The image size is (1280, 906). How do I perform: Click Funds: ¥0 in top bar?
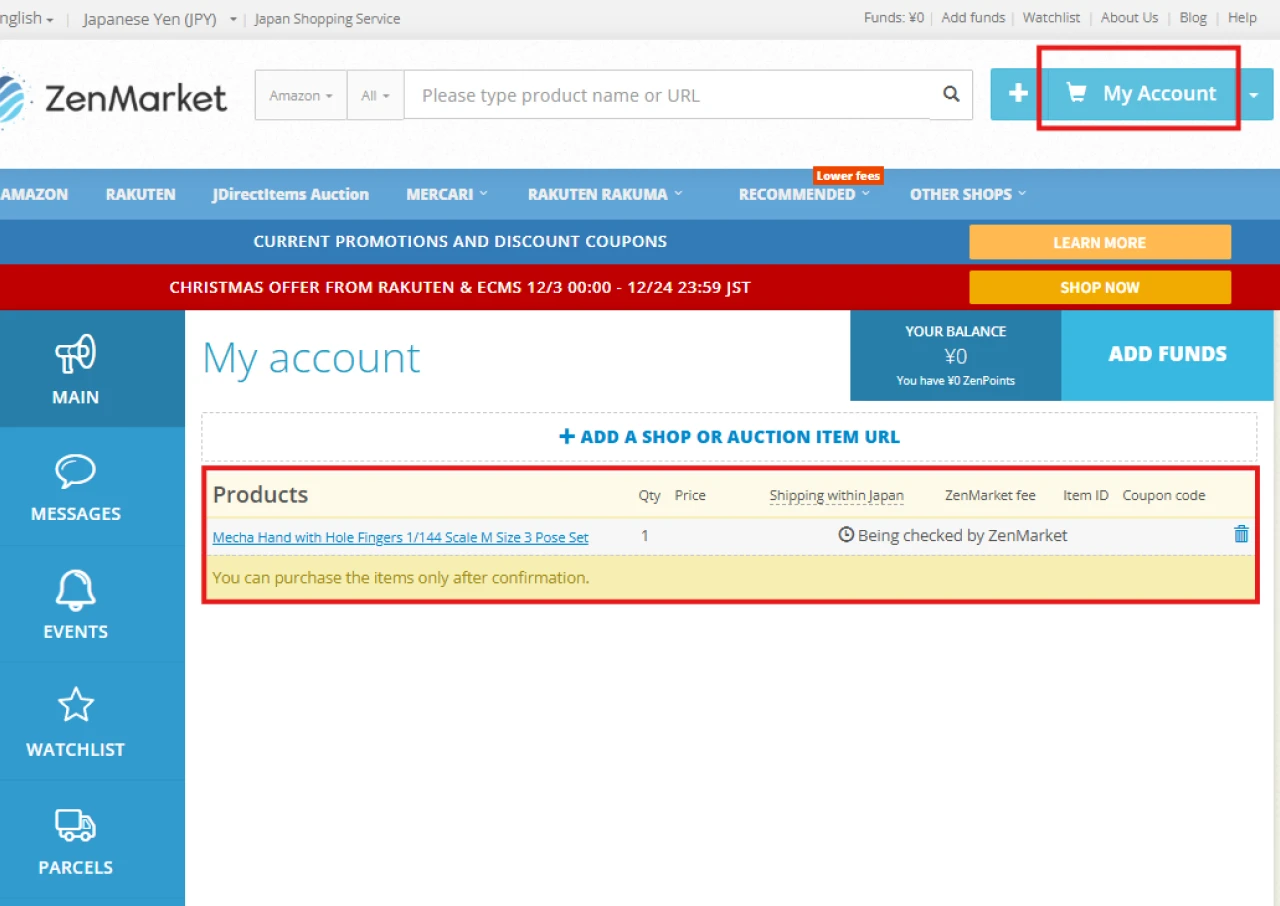pyautogui.click(x=894, y=18)
